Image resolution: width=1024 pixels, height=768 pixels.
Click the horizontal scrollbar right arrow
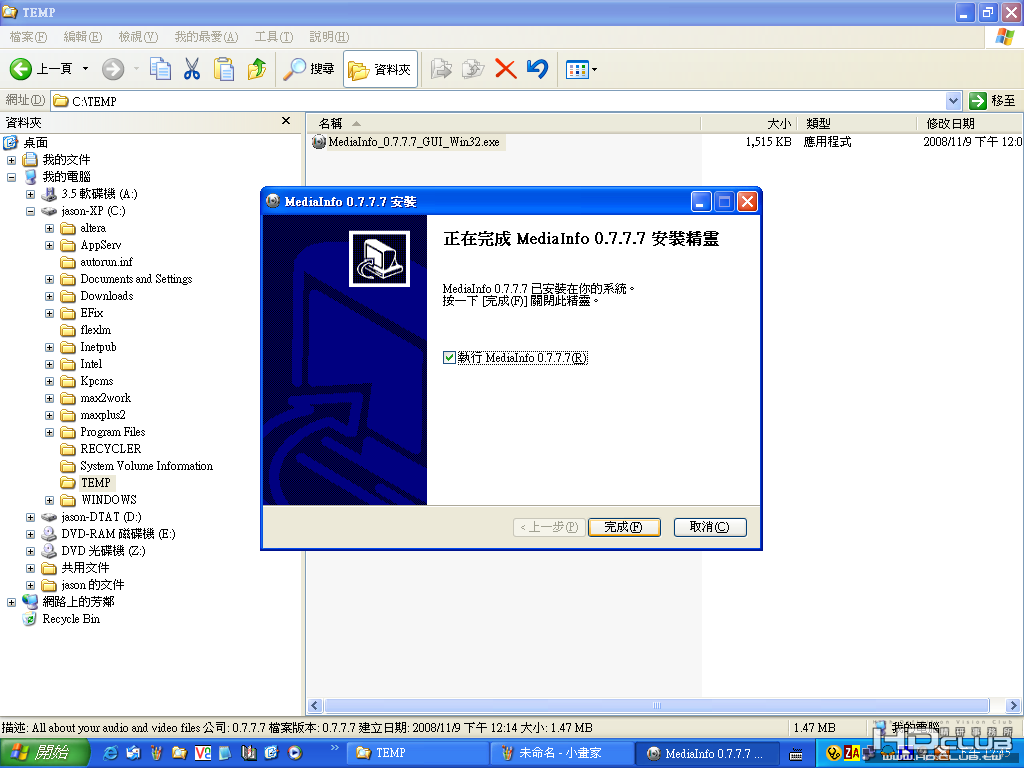point(1013,705)
